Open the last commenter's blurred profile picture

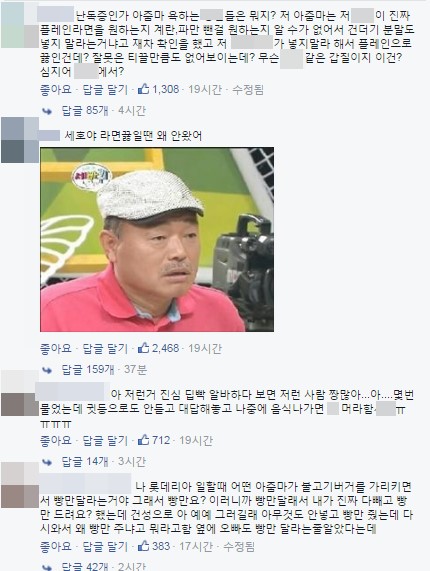click(x=20, y=485)
